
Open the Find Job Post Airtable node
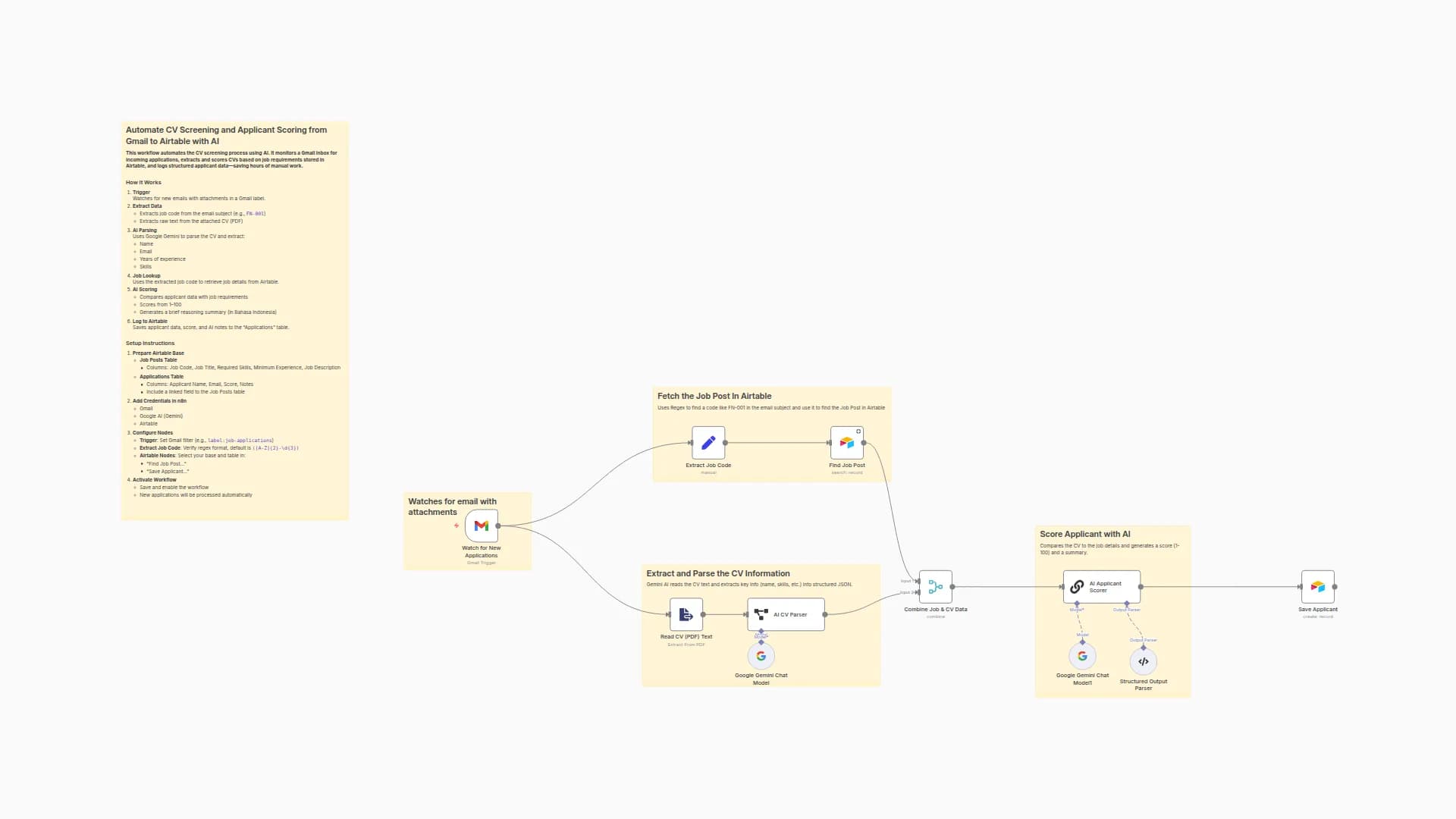point(846,443)
